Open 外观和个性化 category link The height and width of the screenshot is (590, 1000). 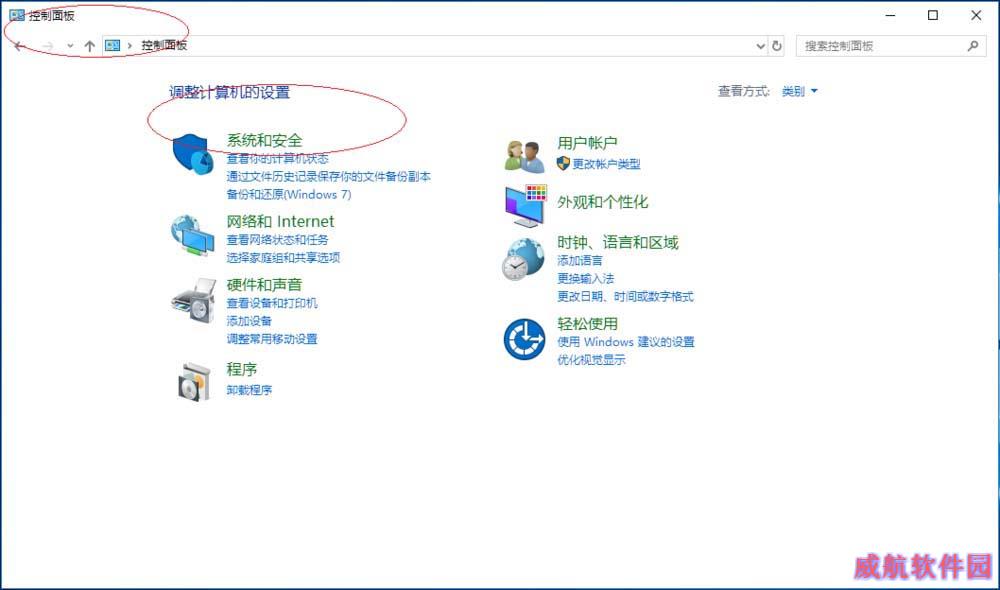603,202
